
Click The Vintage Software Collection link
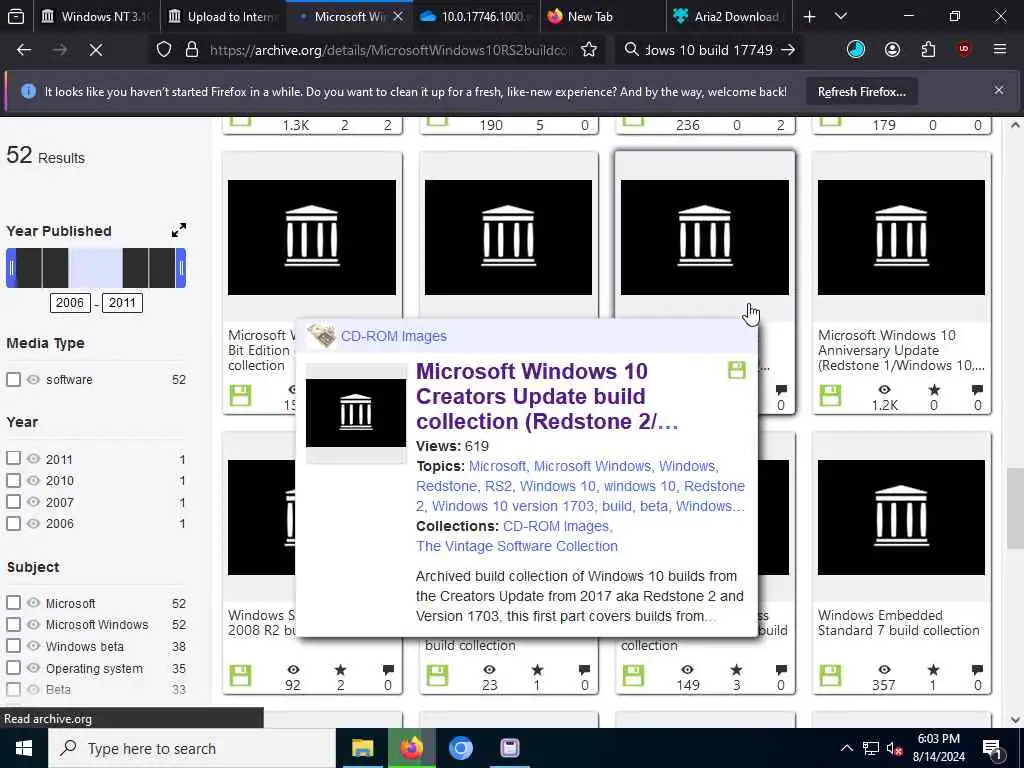point(517,546)
